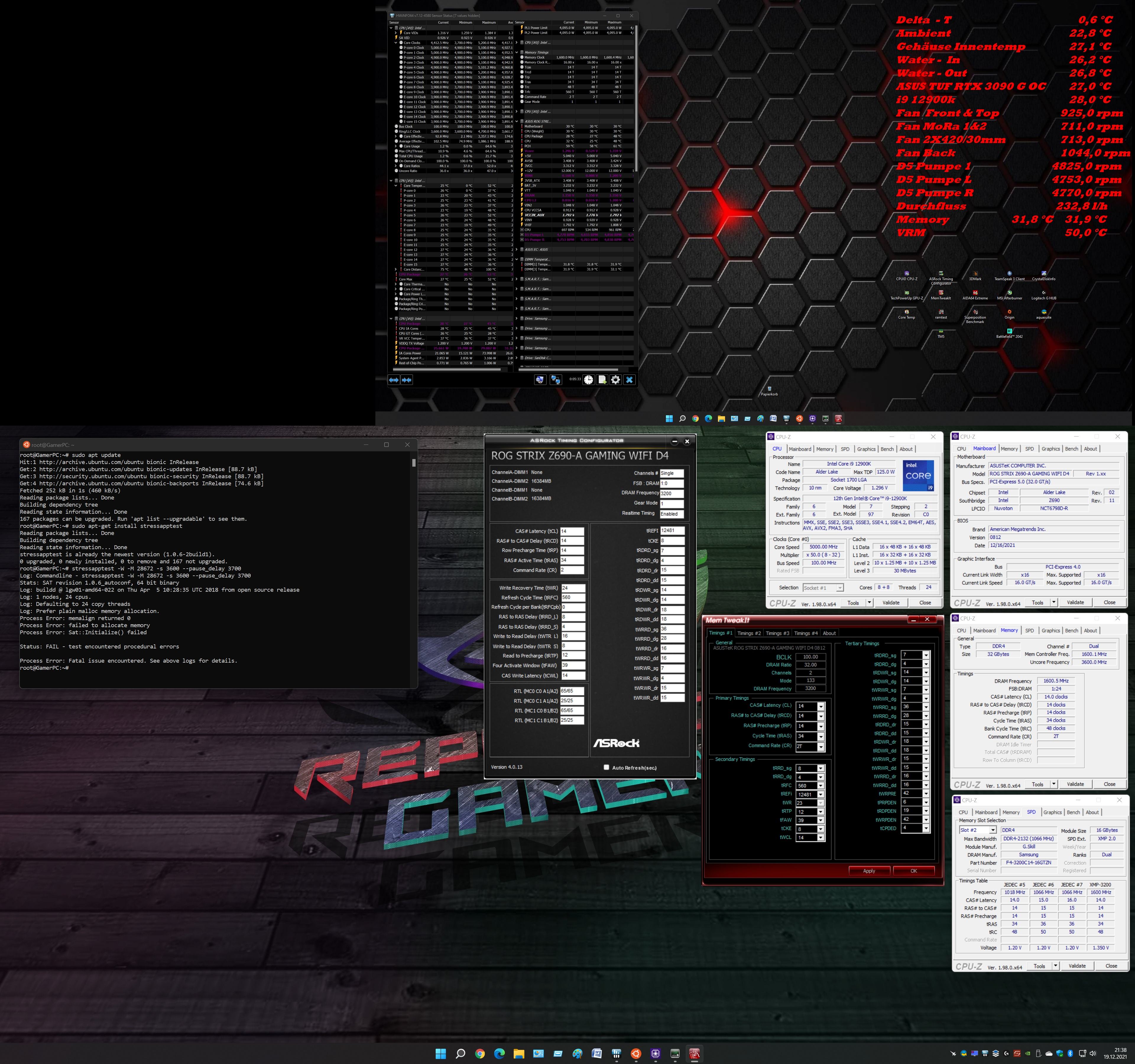The width and height of the screenshot is (1135, 1064).
Task: Click HWiNFO settings gear icon
Action: pyautogui.click(x=615, y=379)
